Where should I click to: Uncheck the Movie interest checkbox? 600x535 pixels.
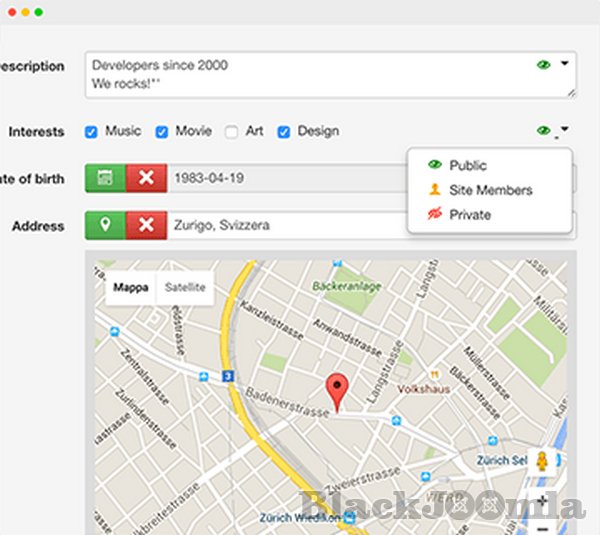[x=162, y=131]
